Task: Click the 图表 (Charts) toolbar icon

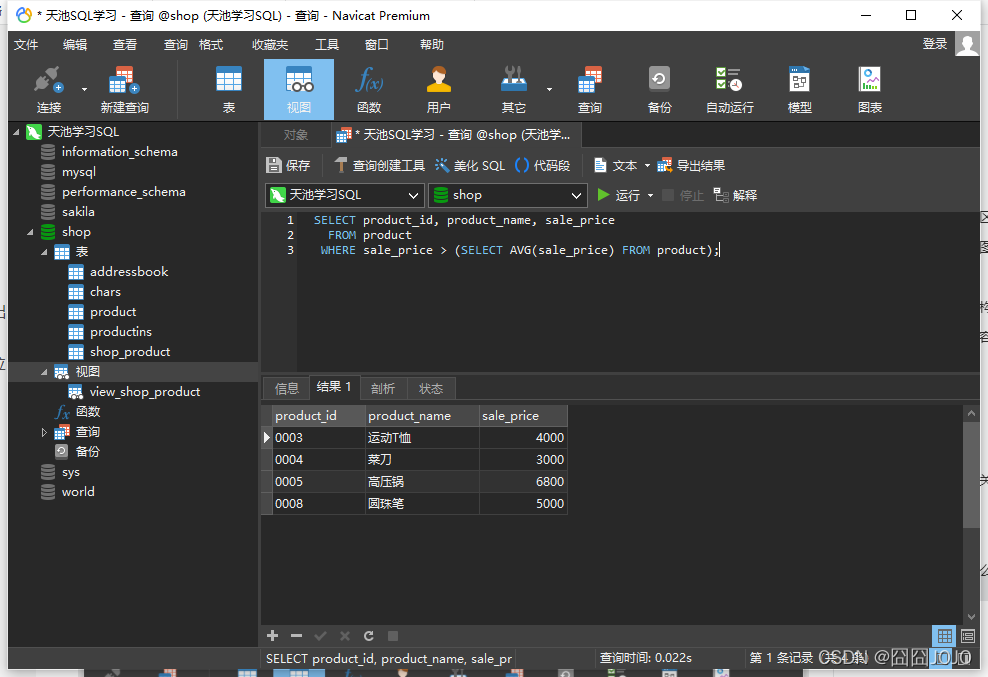Action: [x=870, y=90]
